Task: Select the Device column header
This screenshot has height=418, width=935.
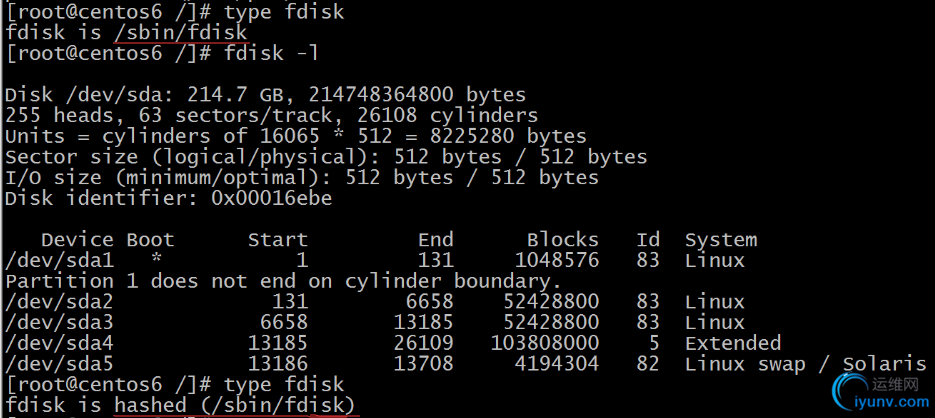Action: pyautogui.click(x=77, y=240)
